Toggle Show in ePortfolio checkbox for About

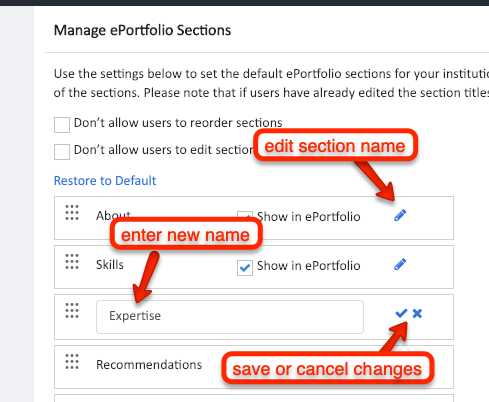pyautogui.click(x=245, y=215)
